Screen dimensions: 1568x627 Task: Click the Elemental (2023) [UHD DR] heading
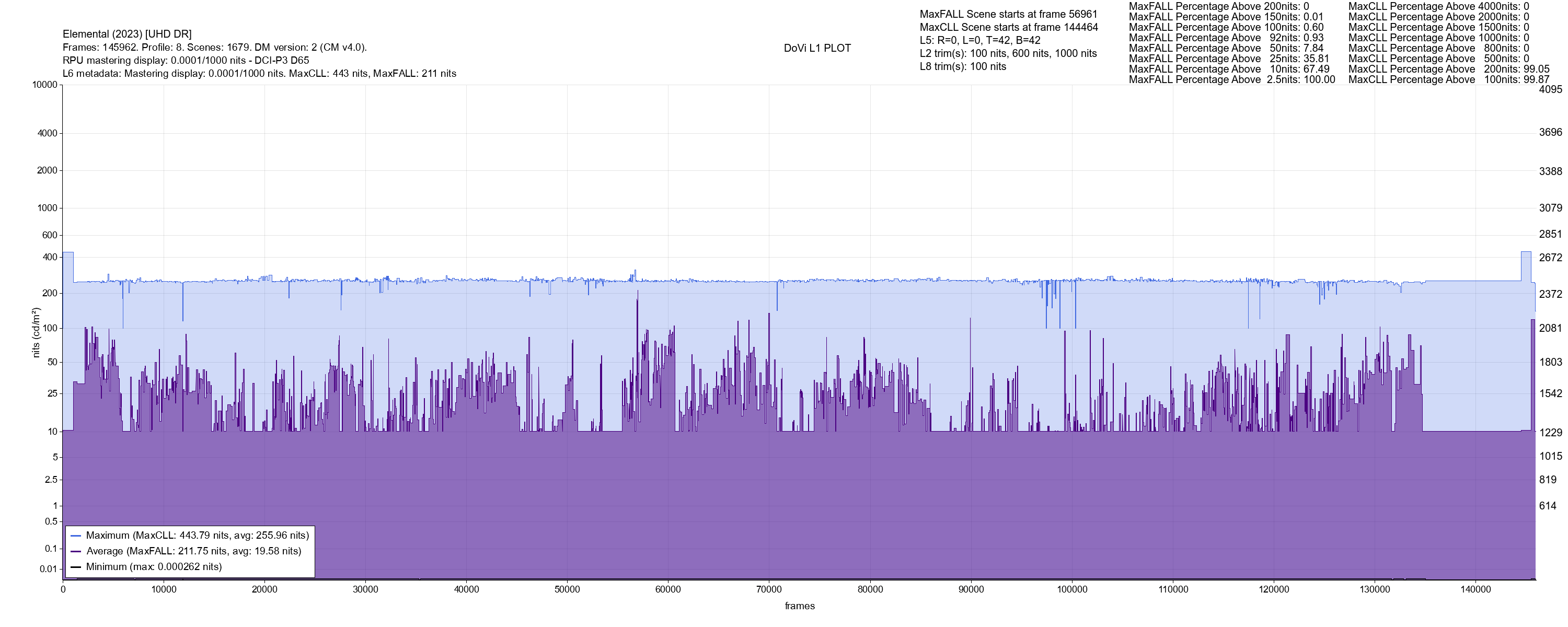pos(127,34)
